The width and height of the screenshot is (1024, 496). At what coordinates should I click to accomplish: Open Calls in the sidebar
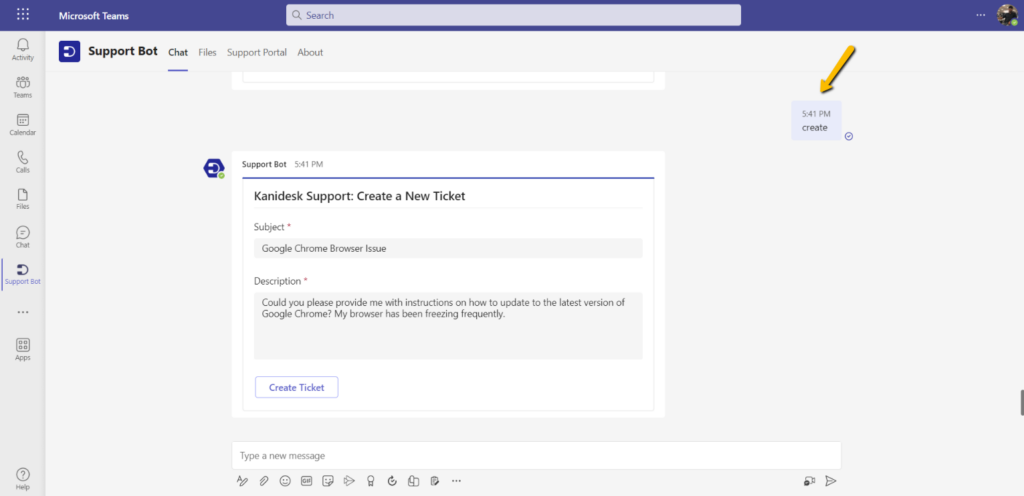23,162
